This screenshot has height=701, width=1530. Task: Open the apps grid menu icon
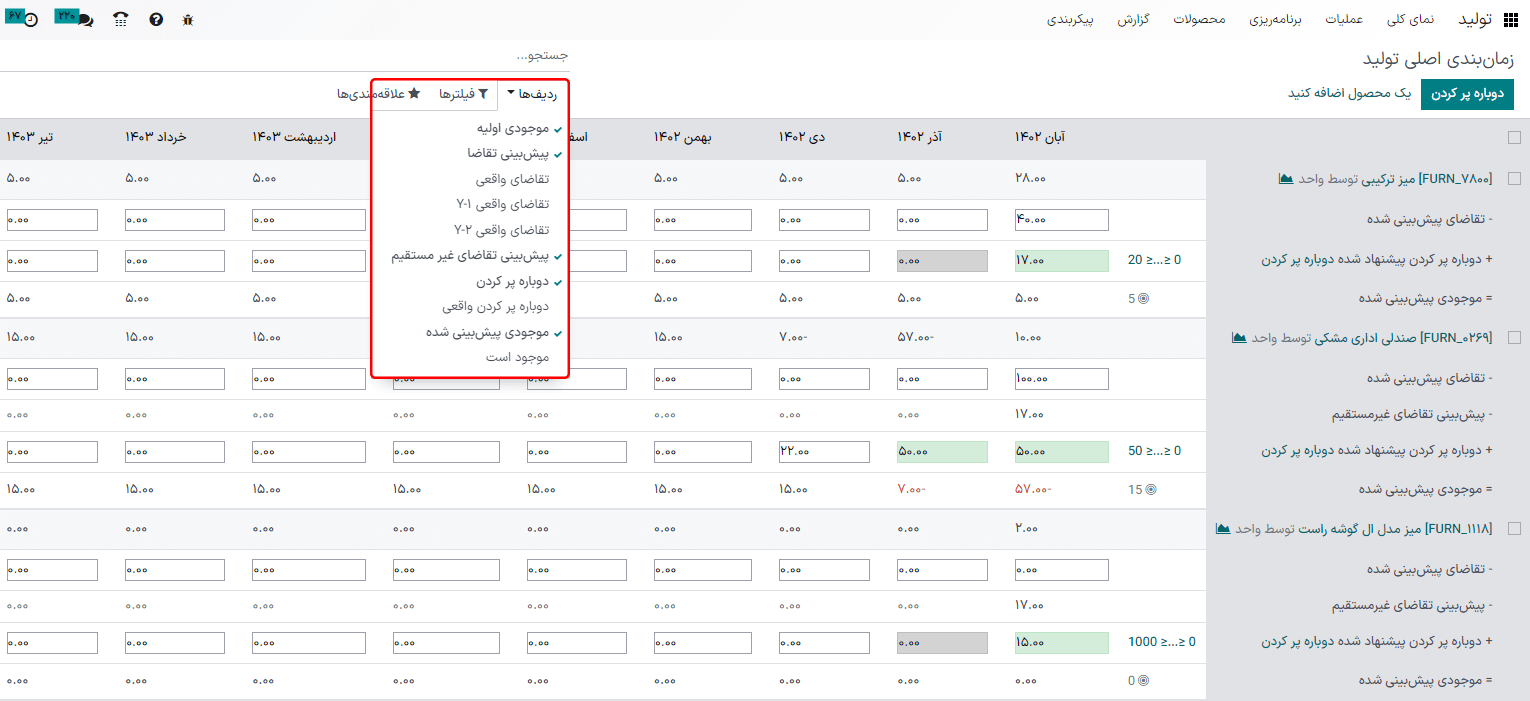click(x=1510, y=20)
